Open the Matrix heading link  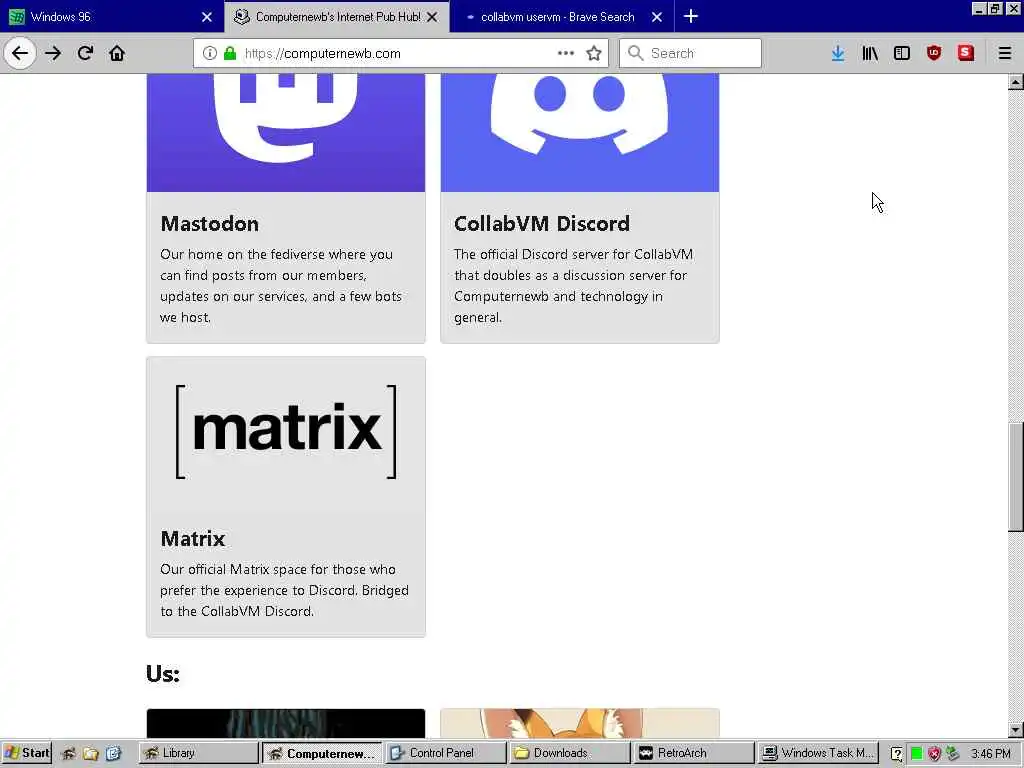(x=193, y=538)
